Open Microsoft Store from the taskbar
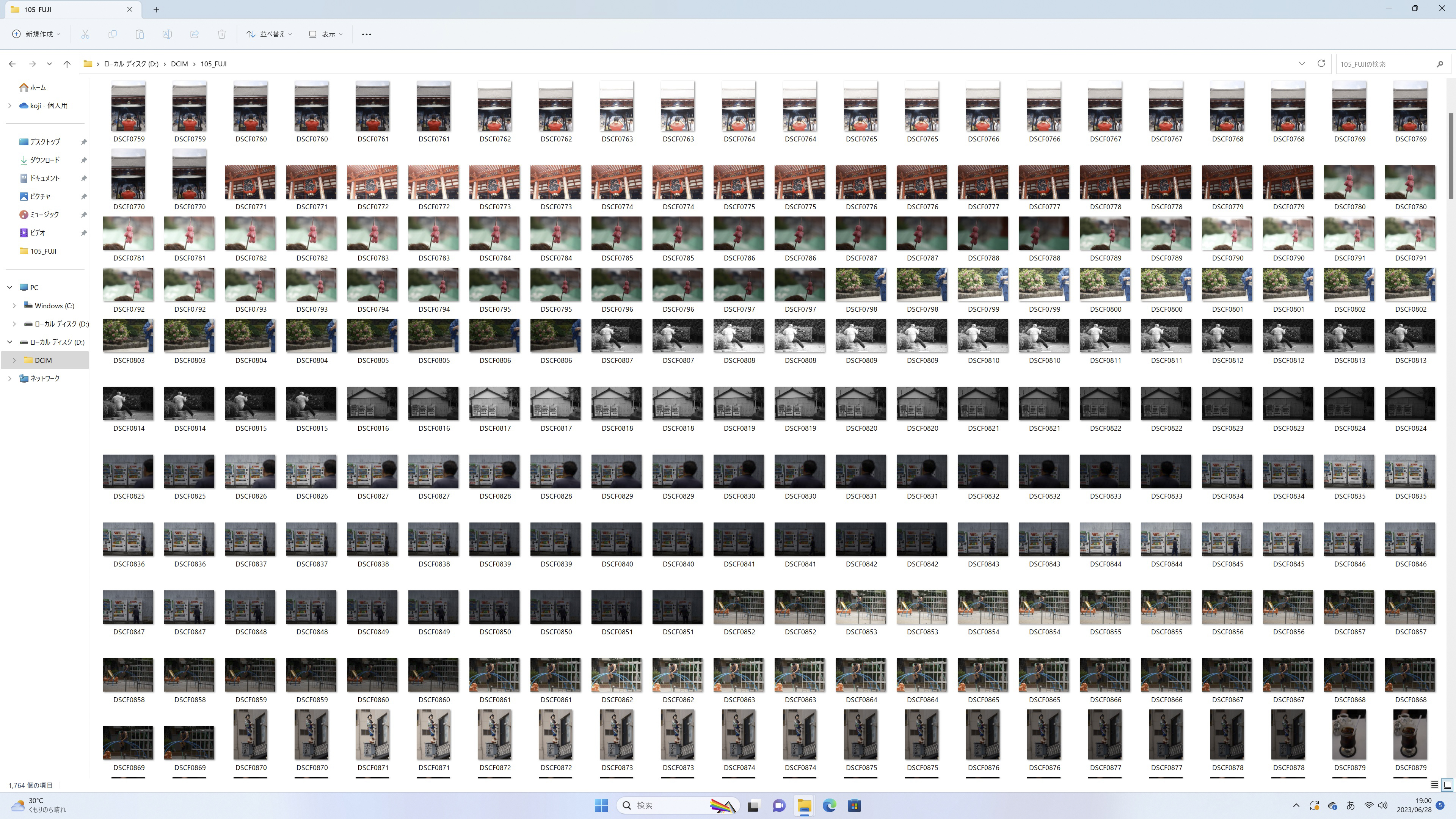The height and width of the screenshot is (819, 1456). coord(854,805)
